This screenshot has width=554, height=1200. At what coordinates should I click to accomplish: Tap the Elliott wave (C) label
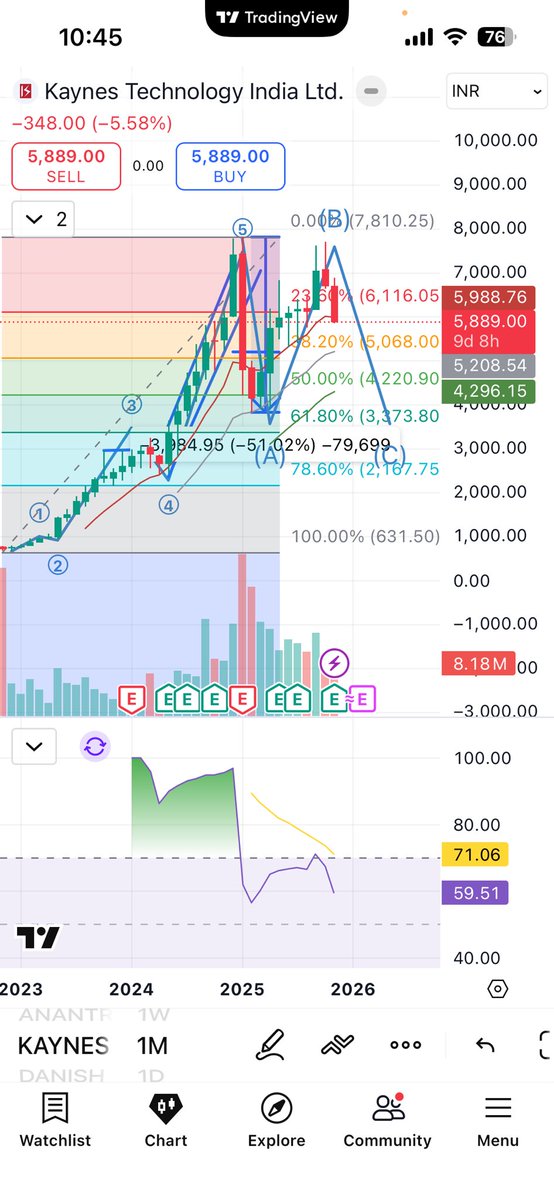[x=389, y=458]
